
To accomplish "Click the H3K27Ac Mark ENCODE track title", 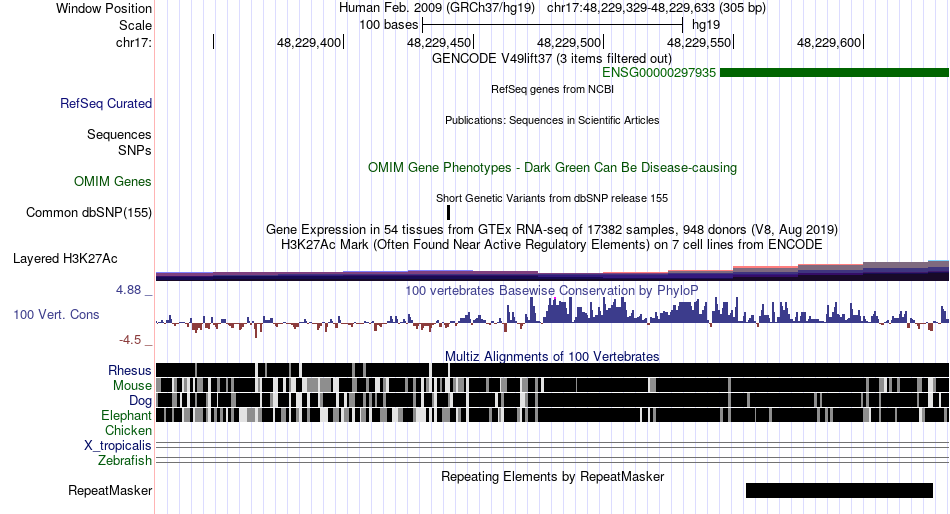I will click(552, 245).
